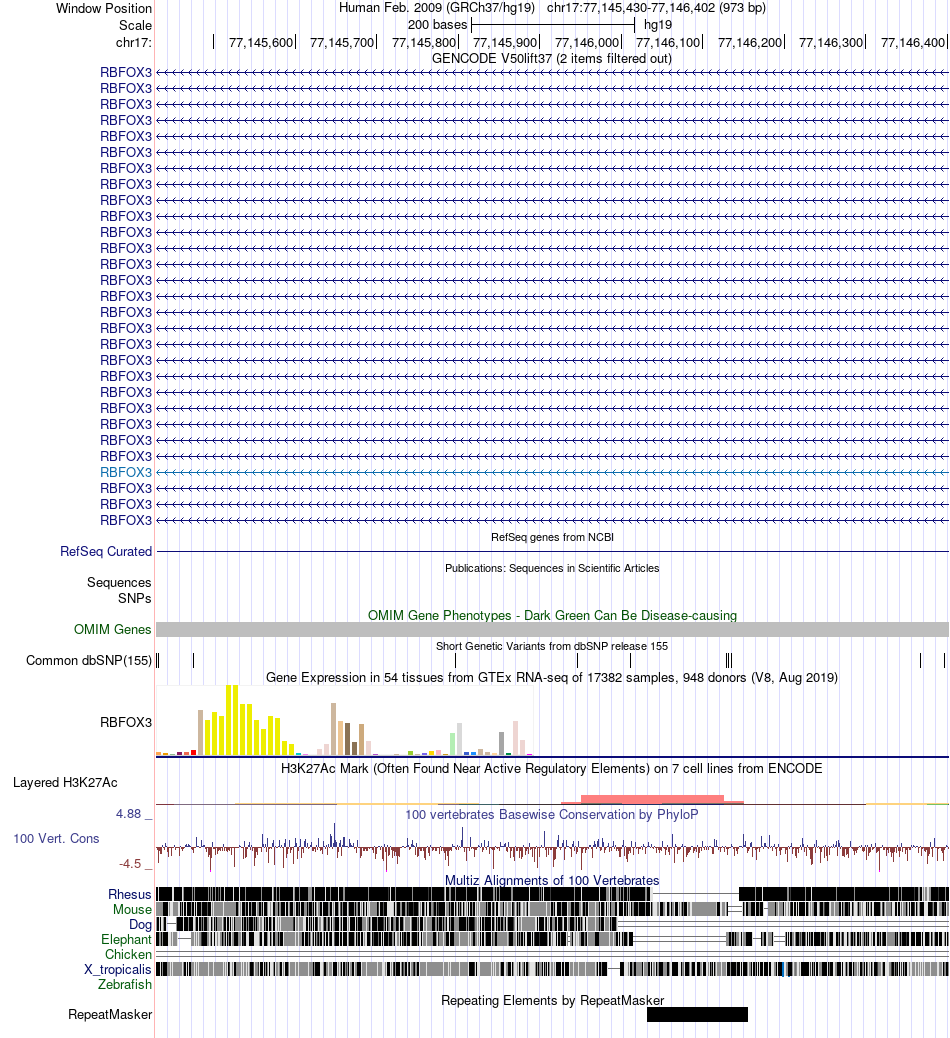Click the X_tropicalis alignment label
950x1038 pixels.
118,969
